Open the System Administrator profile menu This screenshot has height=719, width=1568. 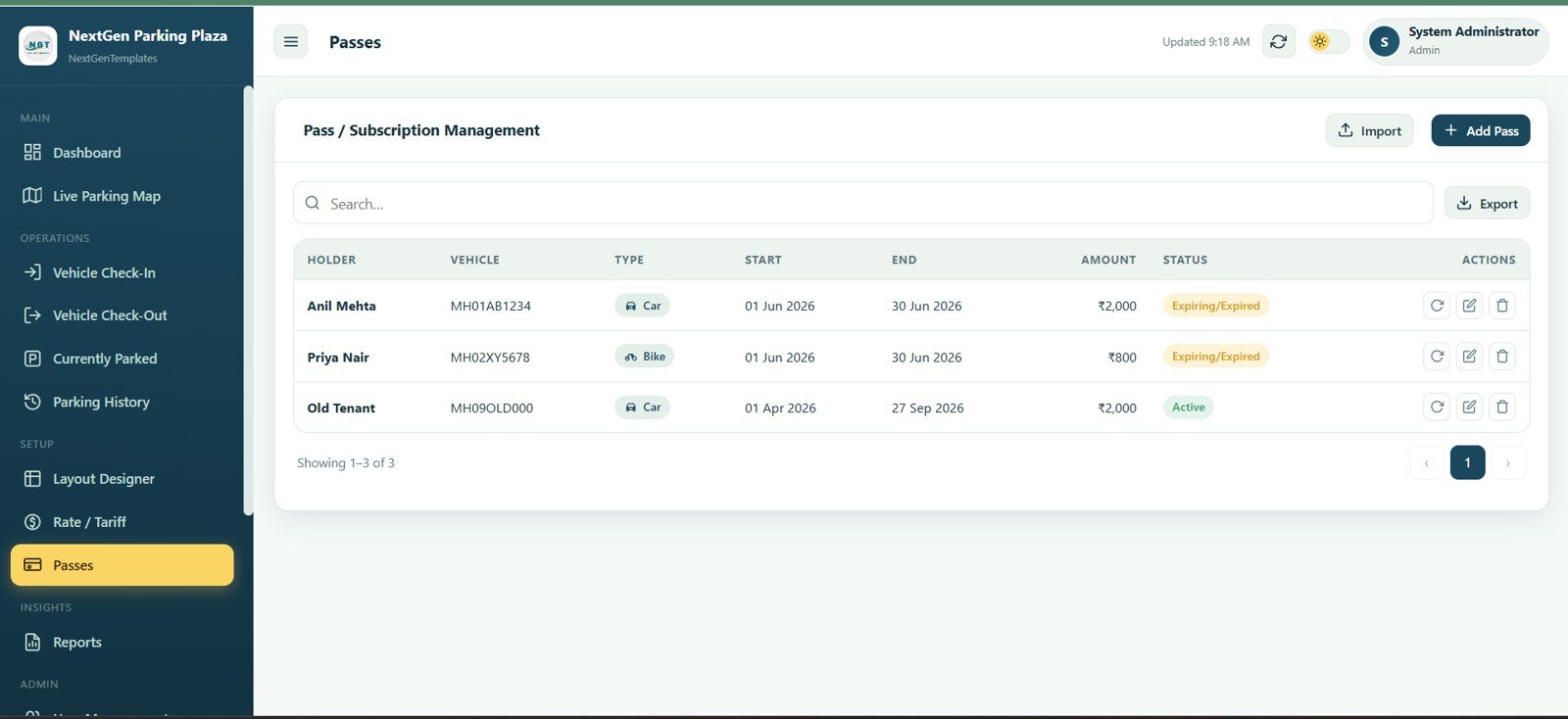click(1455, 41)
